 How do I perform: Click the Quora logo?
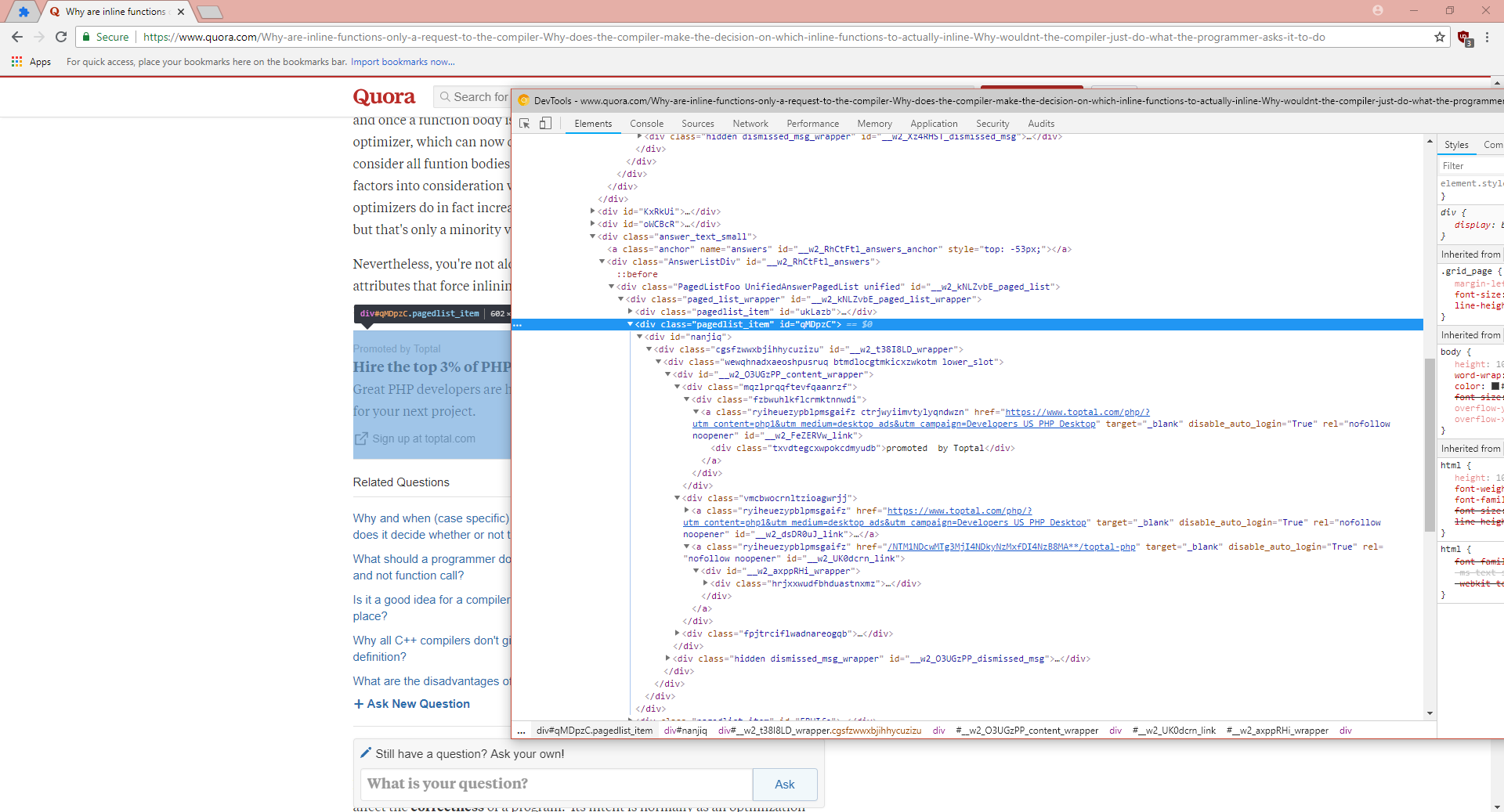tap(384, 96)
